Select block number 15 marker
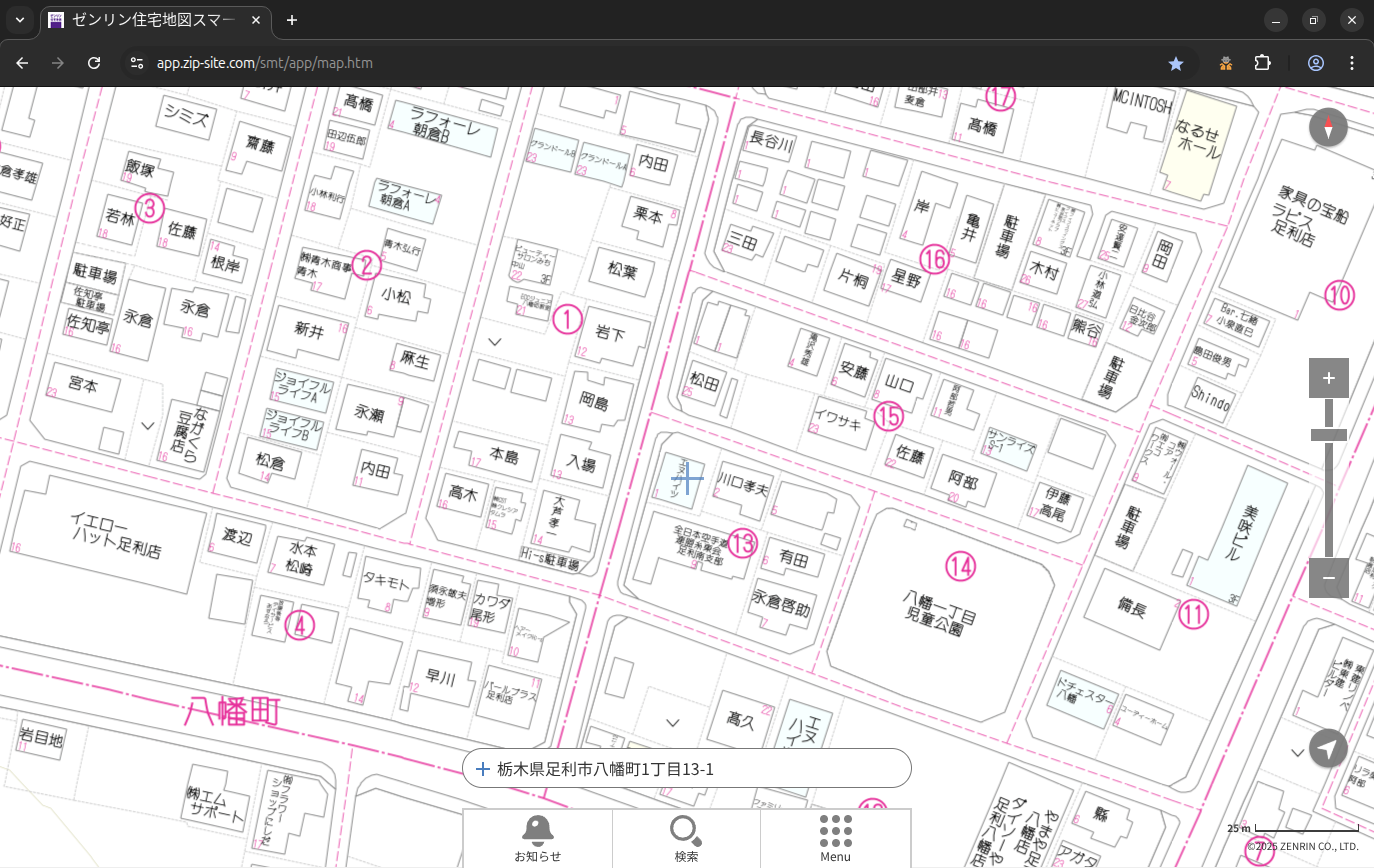 [x=888, y=415]
